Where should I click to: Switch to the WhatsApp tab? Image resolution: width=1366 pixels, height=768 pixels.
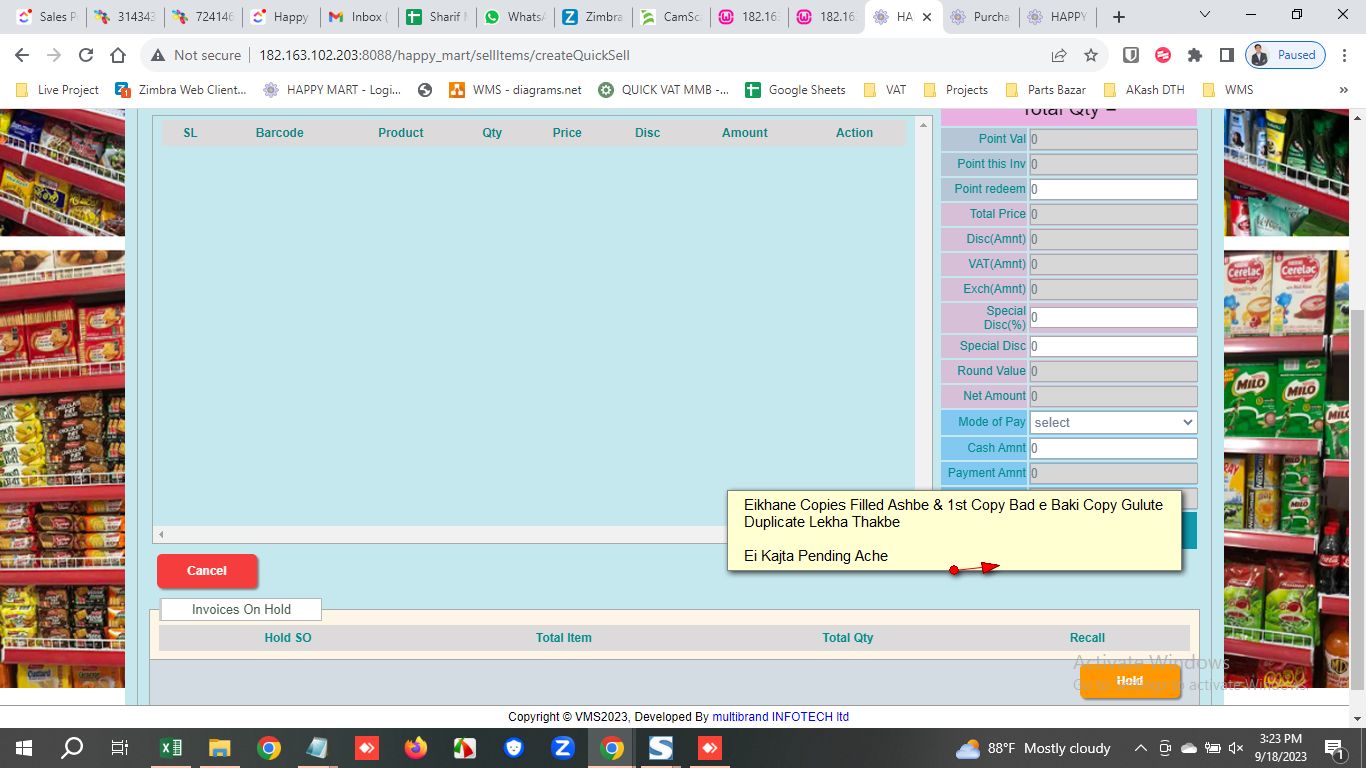pyautogui.click(x=513, y=17)
